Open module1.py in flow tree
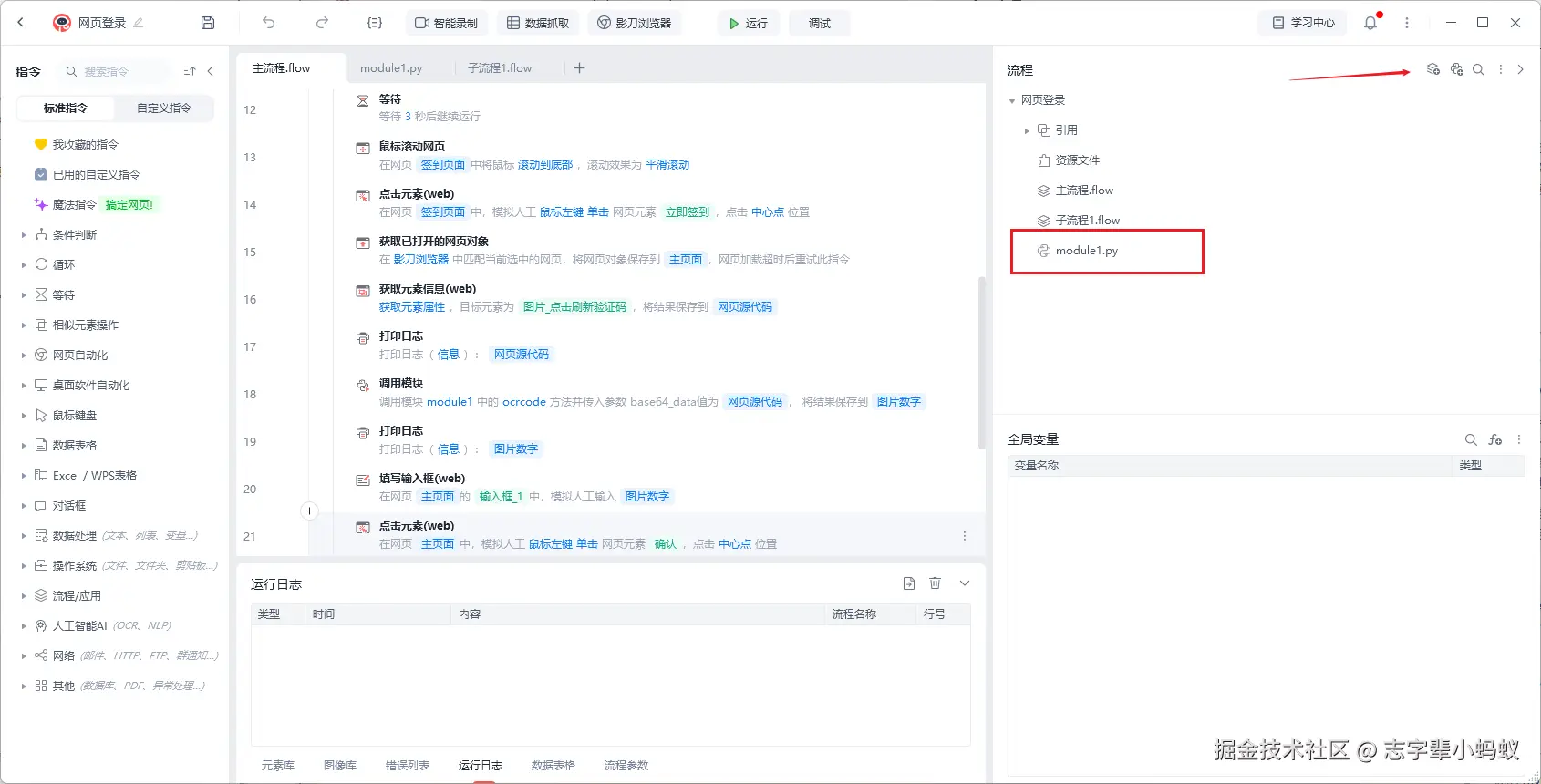1541x784 pixels. [x=1086, y=251]
